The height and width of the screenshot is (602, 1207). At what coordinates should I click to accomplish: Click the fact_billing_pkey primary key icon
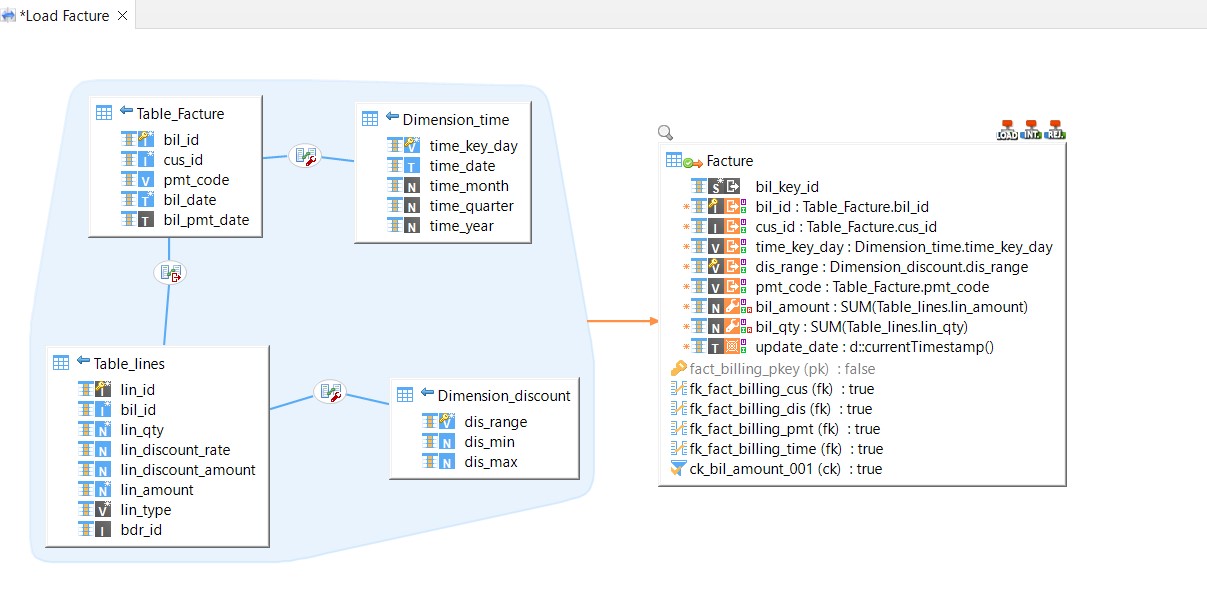[x=678, y=369]
